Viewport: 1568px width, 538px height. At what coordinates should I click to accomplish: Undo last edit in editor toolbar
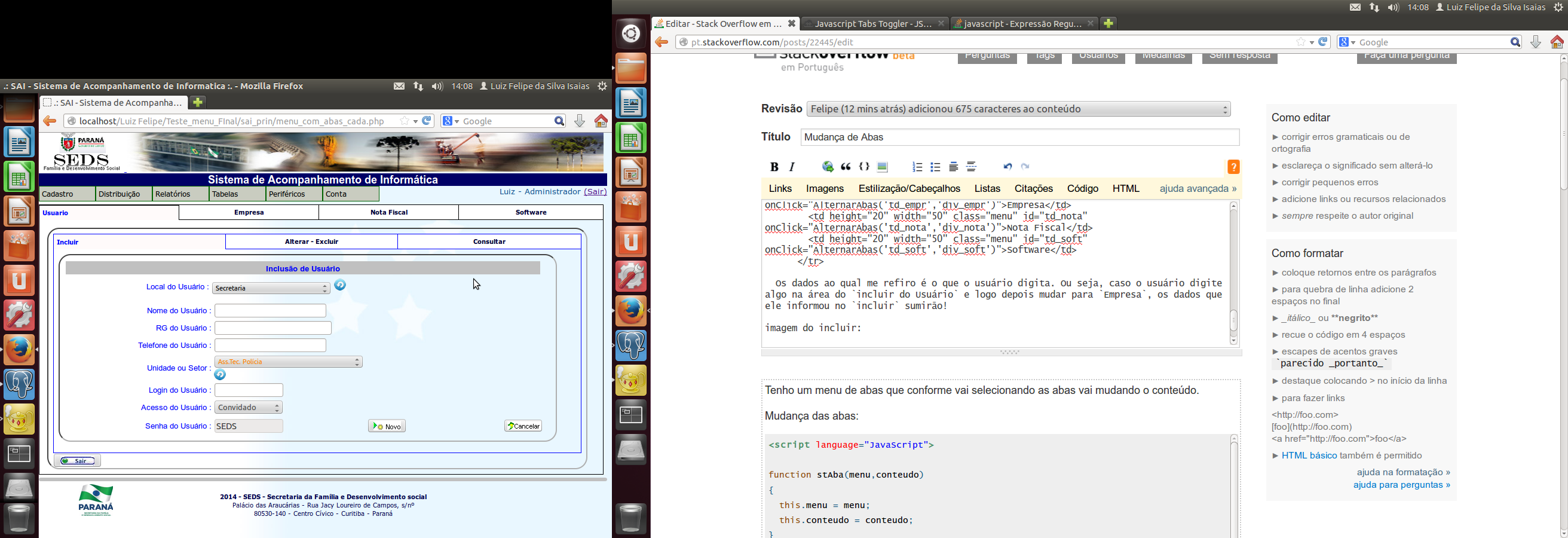[x=1007, y=167]
